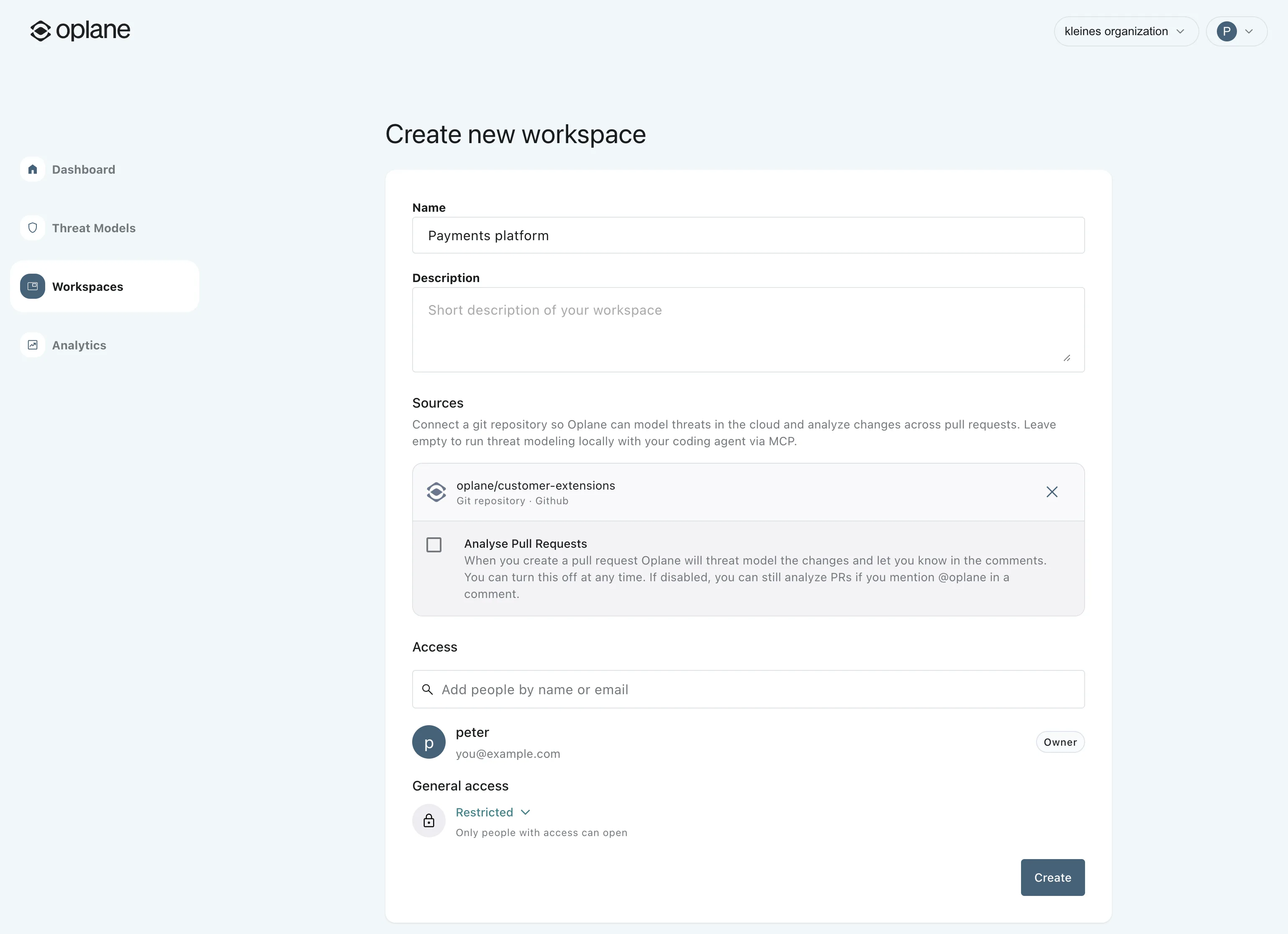This screenshot has width=1288, height=934.
Task: Expand the user menu chevron beside P
Action: 1249,31
